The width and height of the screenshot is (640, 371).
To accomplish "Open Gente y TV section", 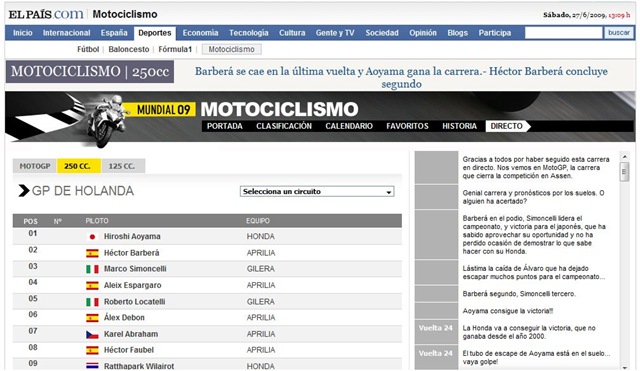I will pyautogui.click(x=335, y=33).
